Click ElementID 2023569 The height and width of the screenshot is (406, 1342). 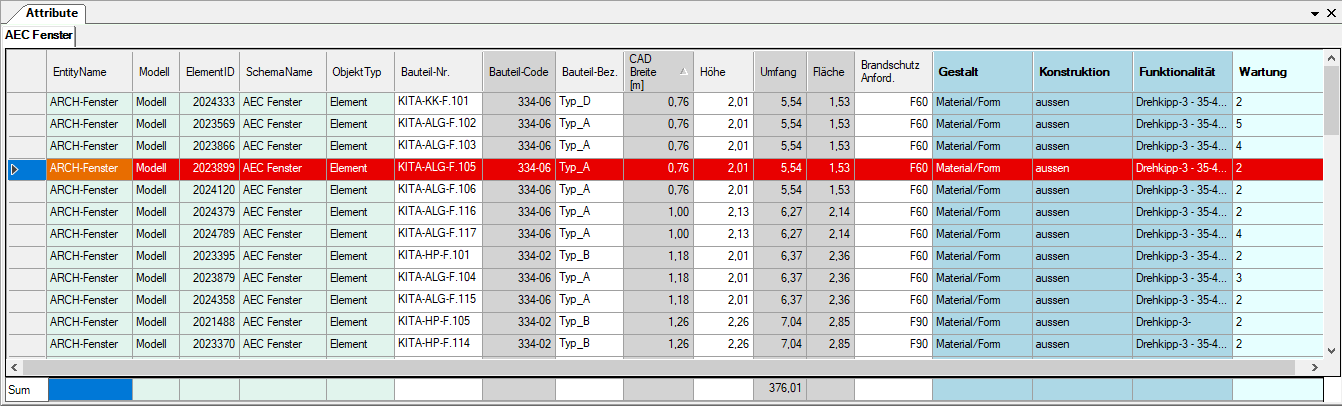(210, 125)
